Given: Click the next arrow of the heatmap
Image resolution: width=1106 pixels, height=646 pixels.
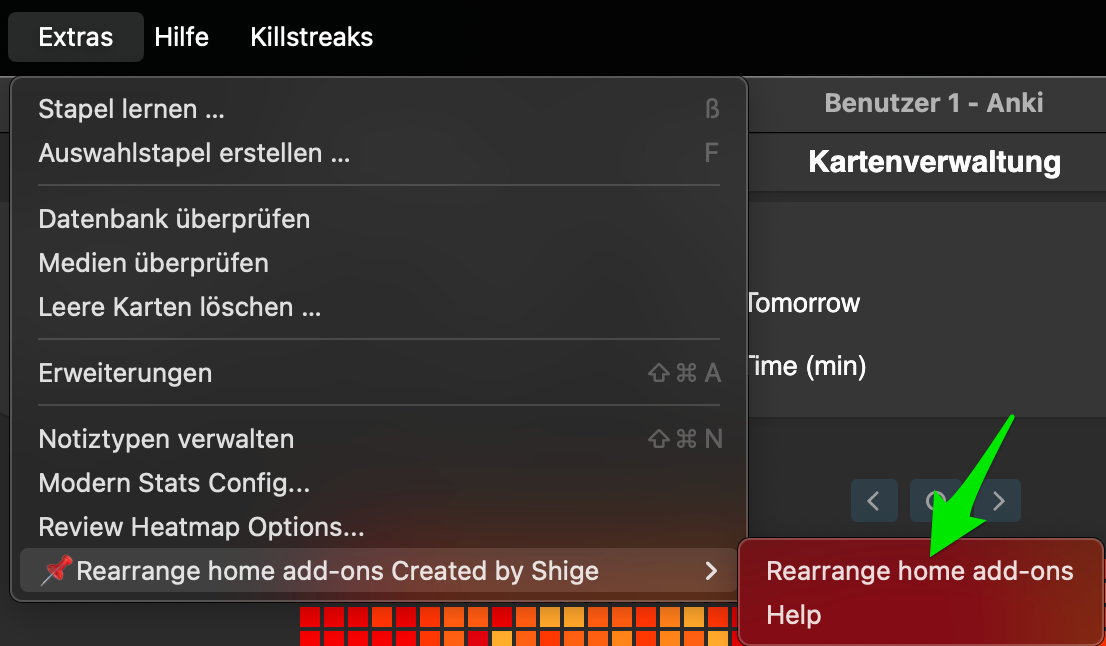Looking at the screenshot, I should (998, 500).
